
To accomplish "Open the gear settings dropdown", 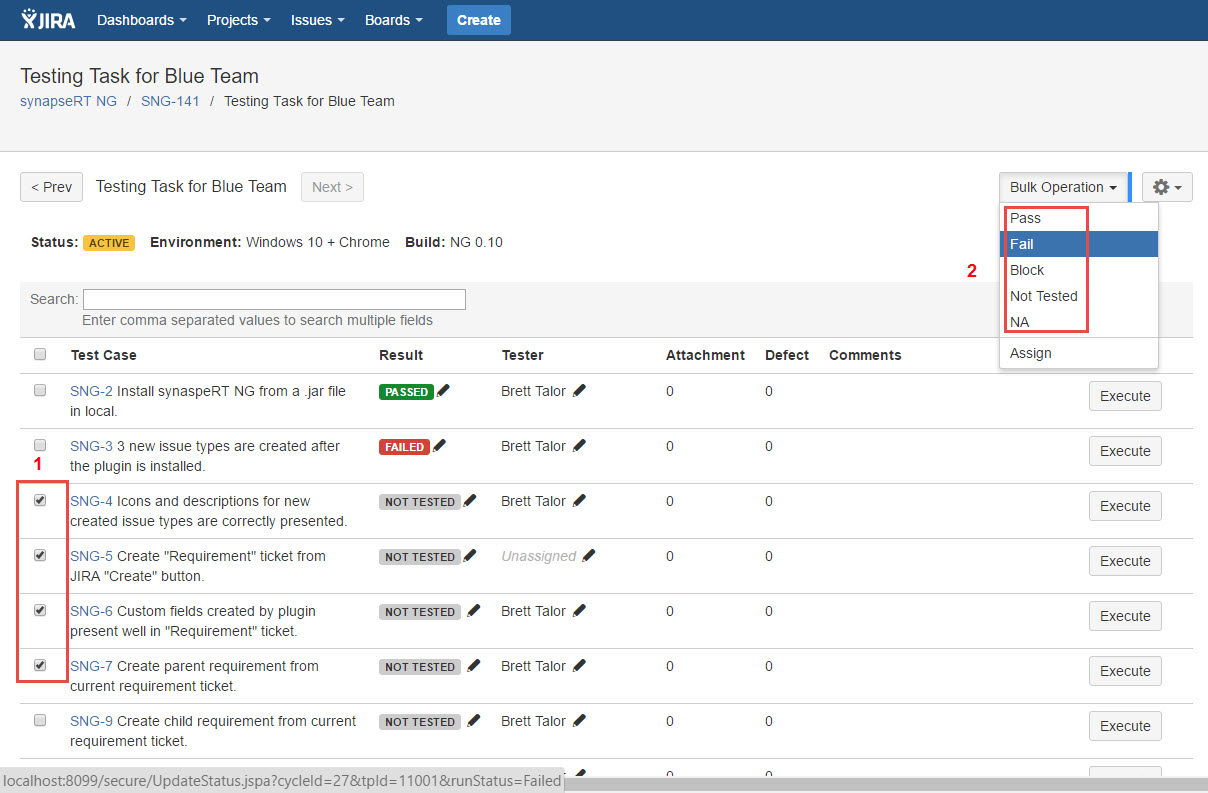I will pyautogui.click(x=1167, y=187).
